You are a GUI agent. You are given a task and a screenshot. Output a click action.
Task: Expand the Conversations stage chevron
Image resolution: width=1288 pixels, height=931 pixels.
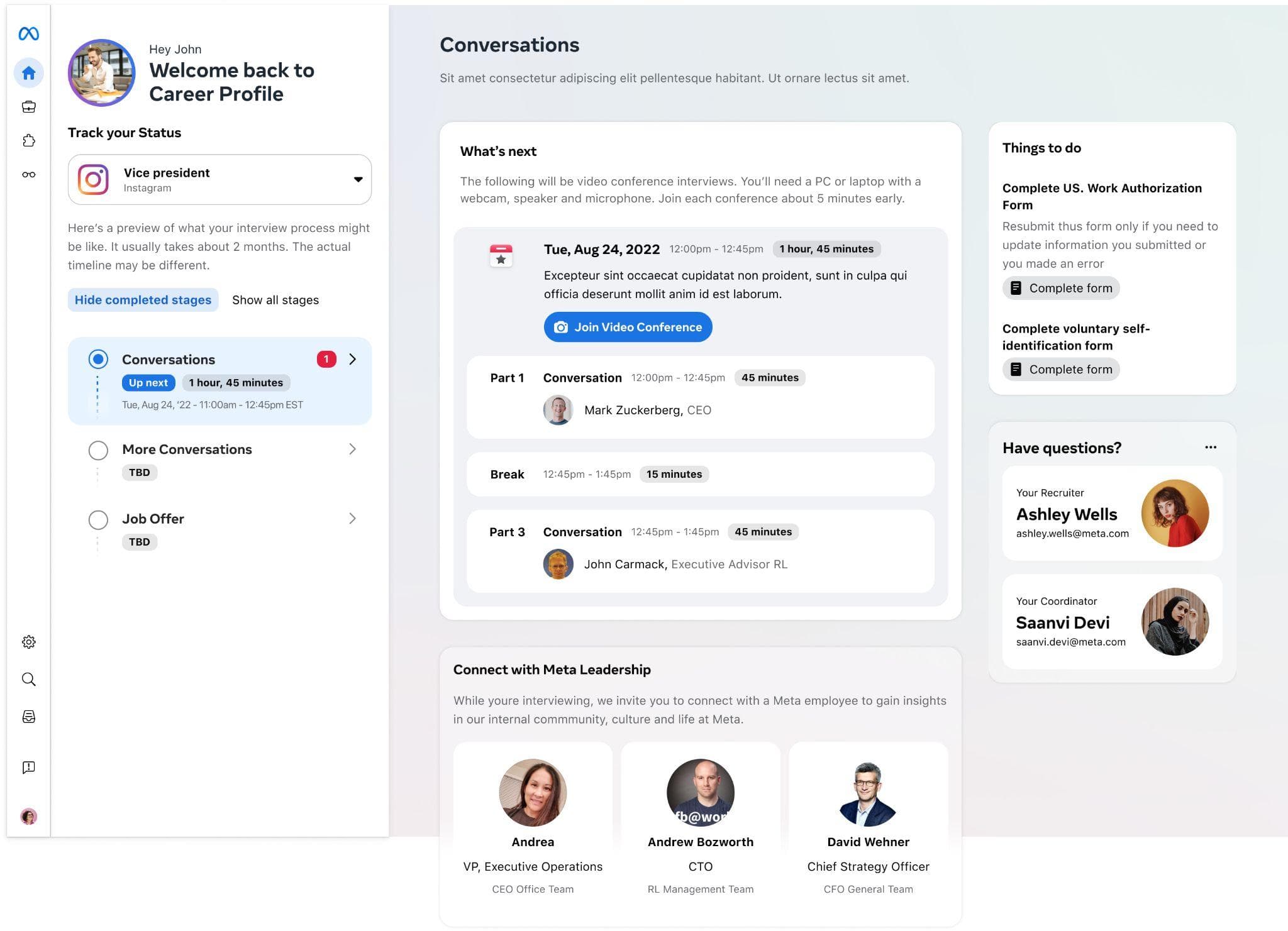tap(353, 359)
